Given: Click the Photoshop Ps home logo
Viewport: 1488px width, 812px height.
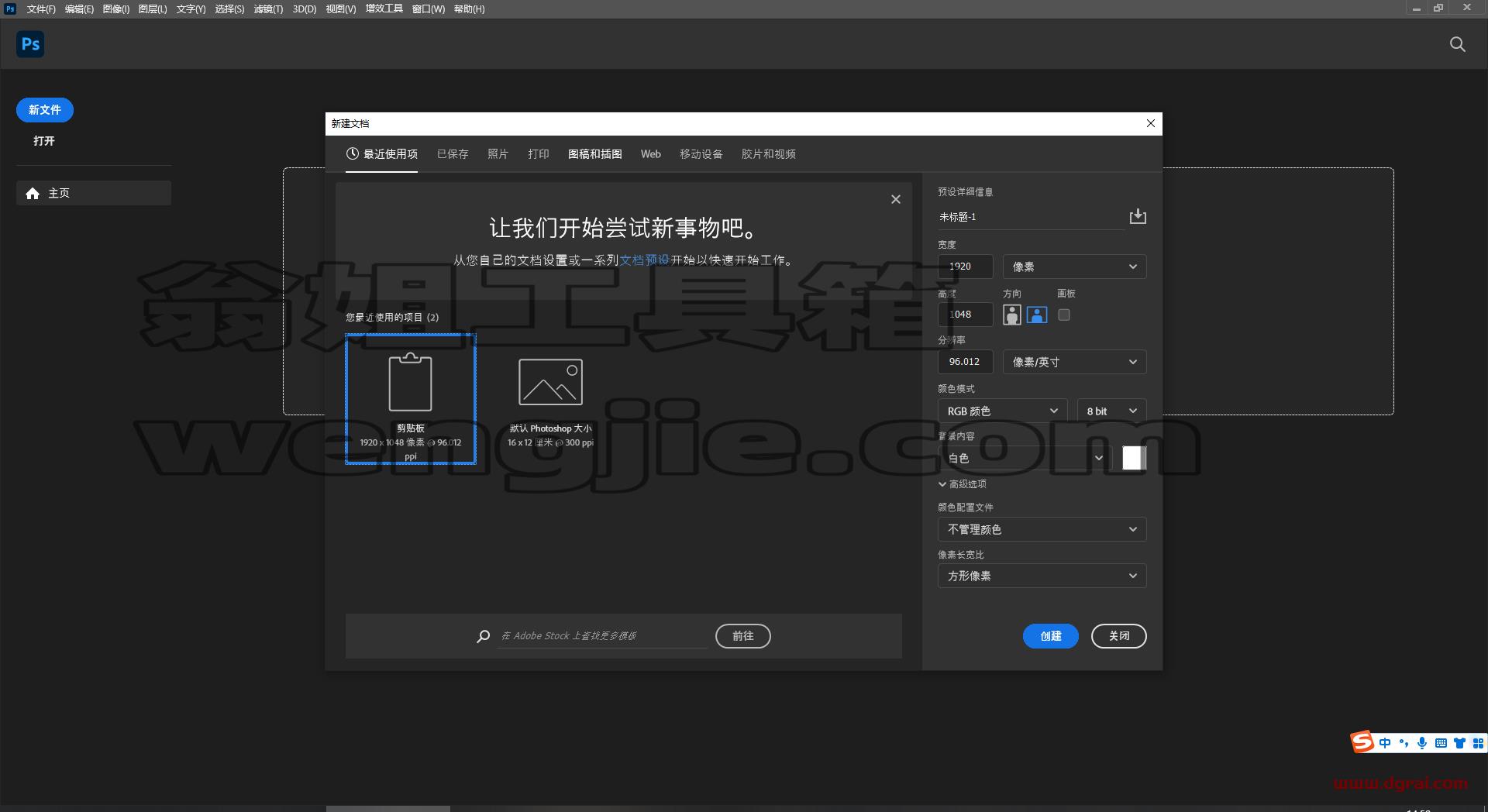Looking at the screenshot, I should (30, 44).
